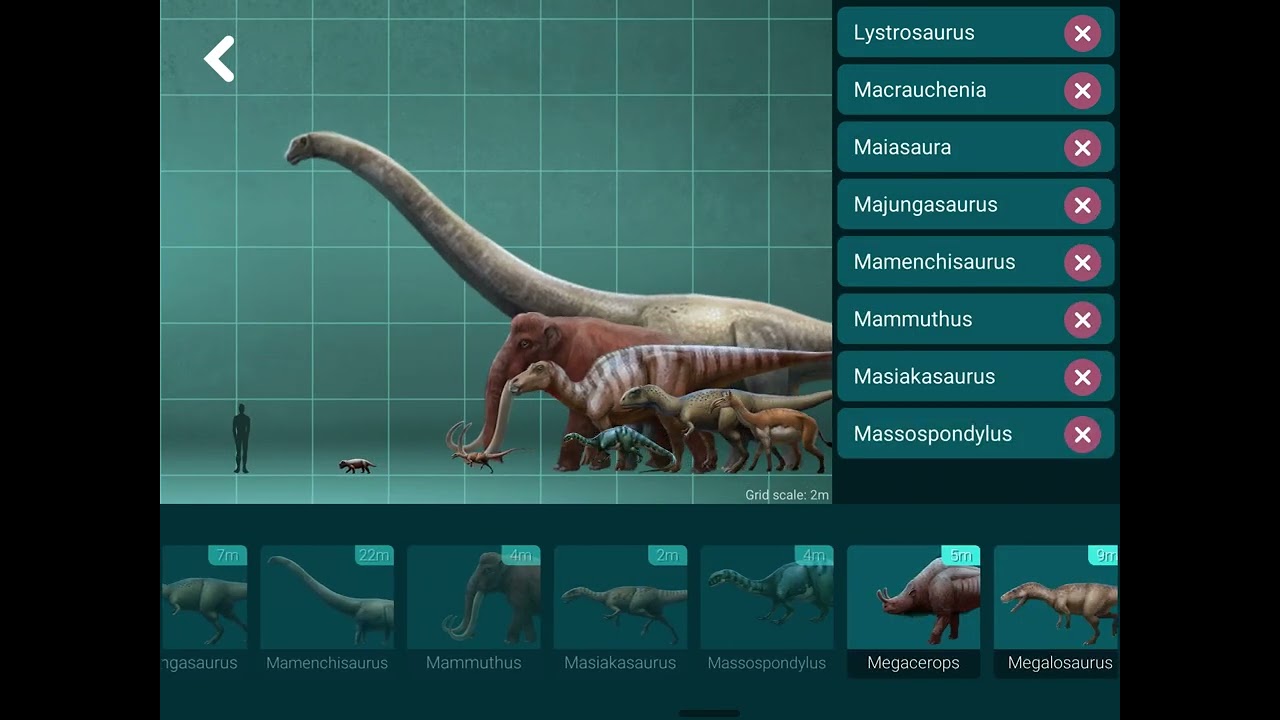Remove Mammuthus with its X icon
This screenshot has width=1280, height=720.
(x=1082, y=320)
